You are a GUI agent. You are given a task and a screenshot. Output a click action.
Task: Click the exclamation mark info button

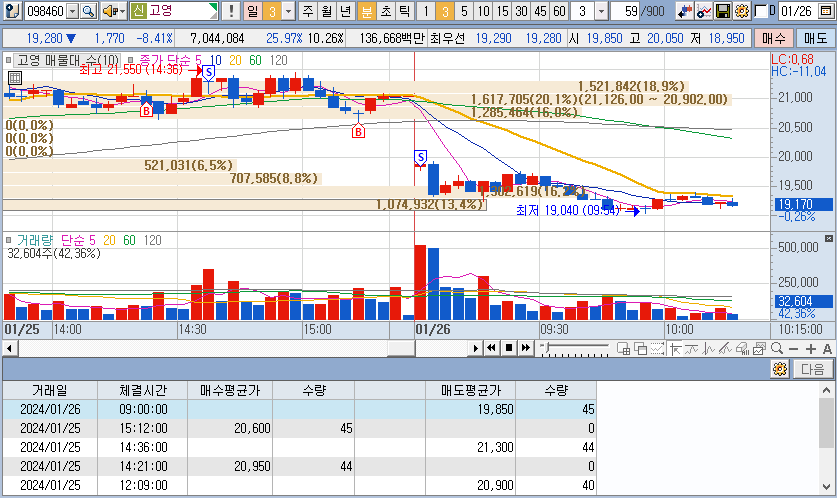231,11
